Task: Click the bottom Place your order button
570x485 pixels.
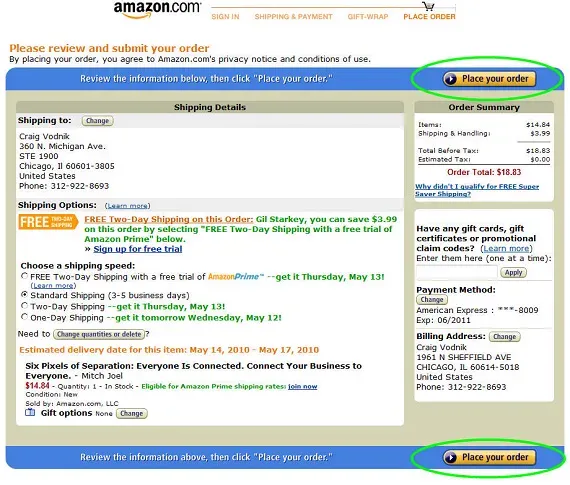Action: 489,457
